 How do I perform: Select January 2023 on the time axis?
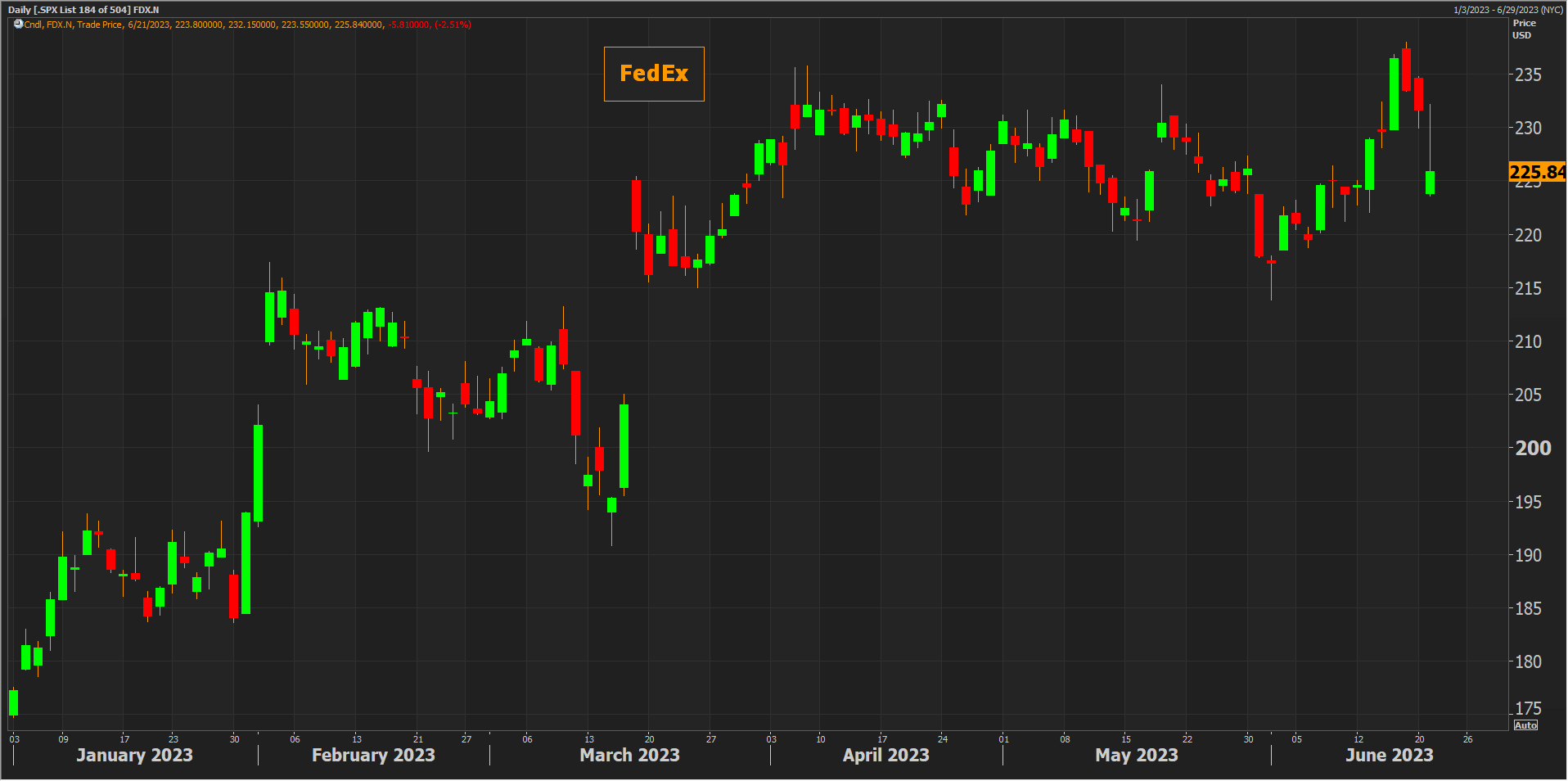coord(134,755)
